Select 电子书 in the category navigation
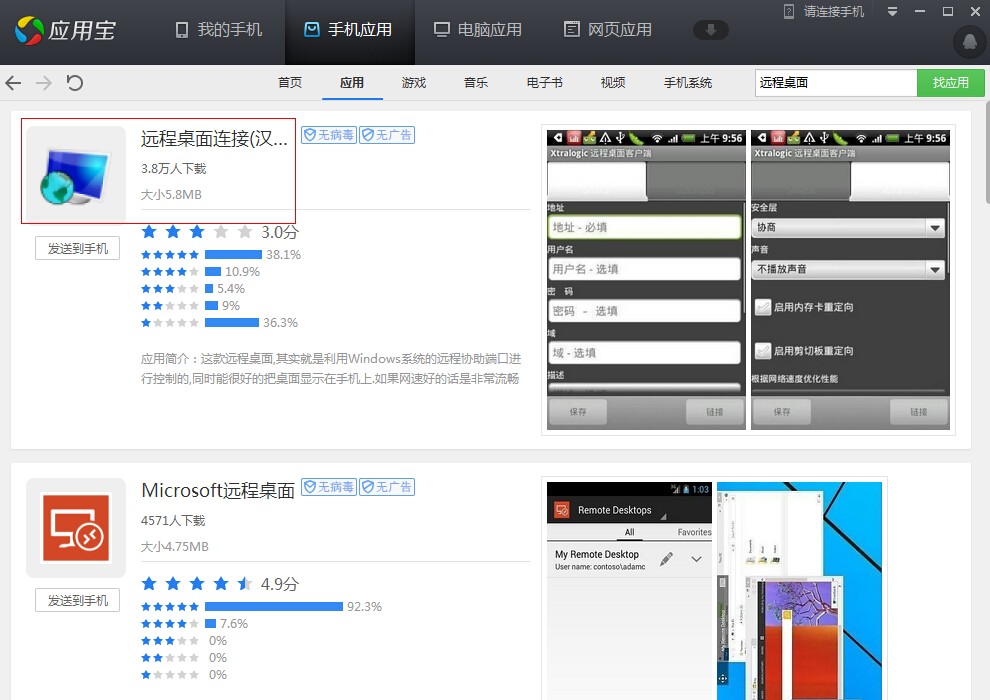This screenshot has width=990, height=700. (x=545, y=83)
